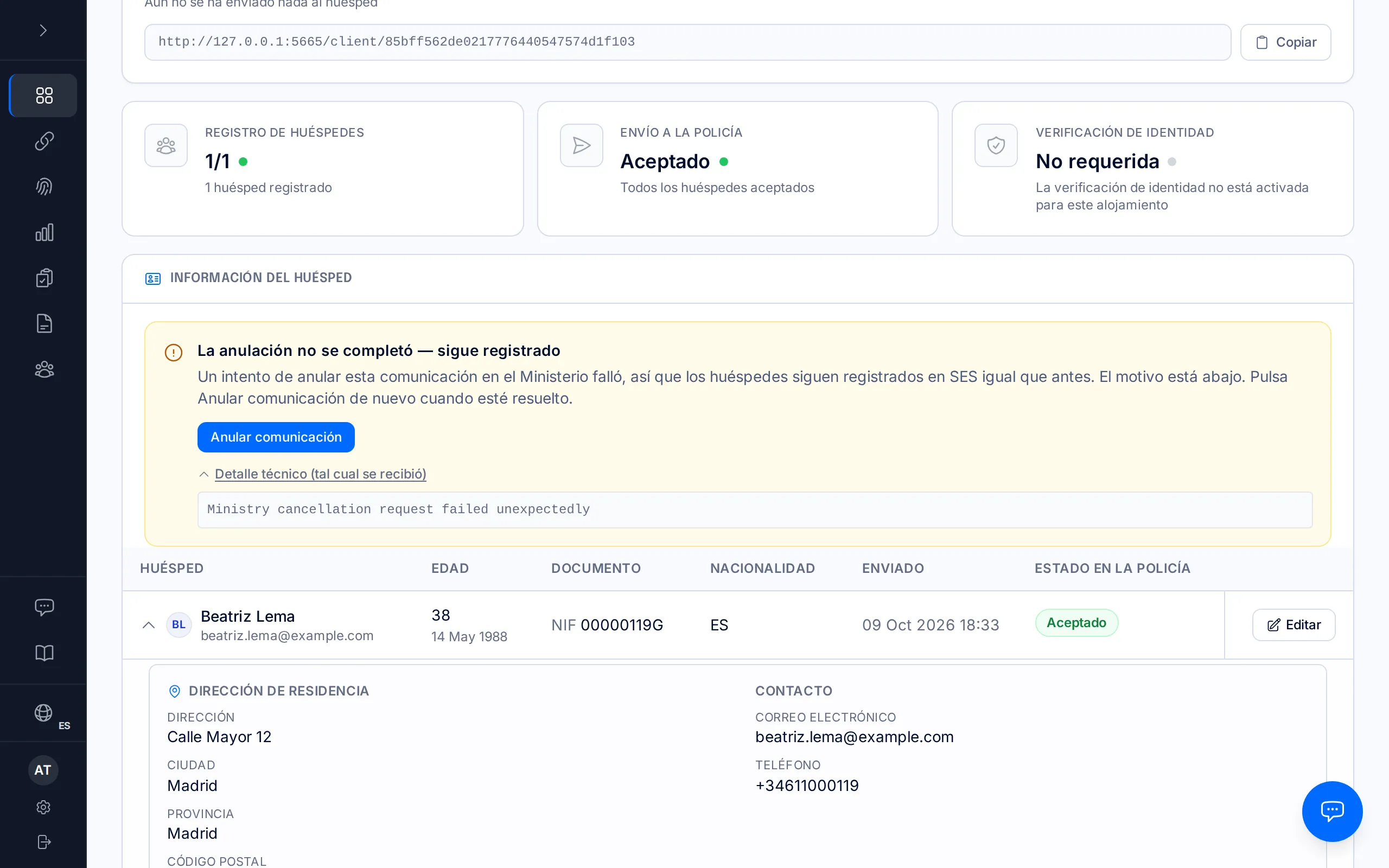Image resolution: width=1389 pixels, height=868 pixels.
Task: Click the Información del huésped ID card icon
Action: [x=152, y=278]
